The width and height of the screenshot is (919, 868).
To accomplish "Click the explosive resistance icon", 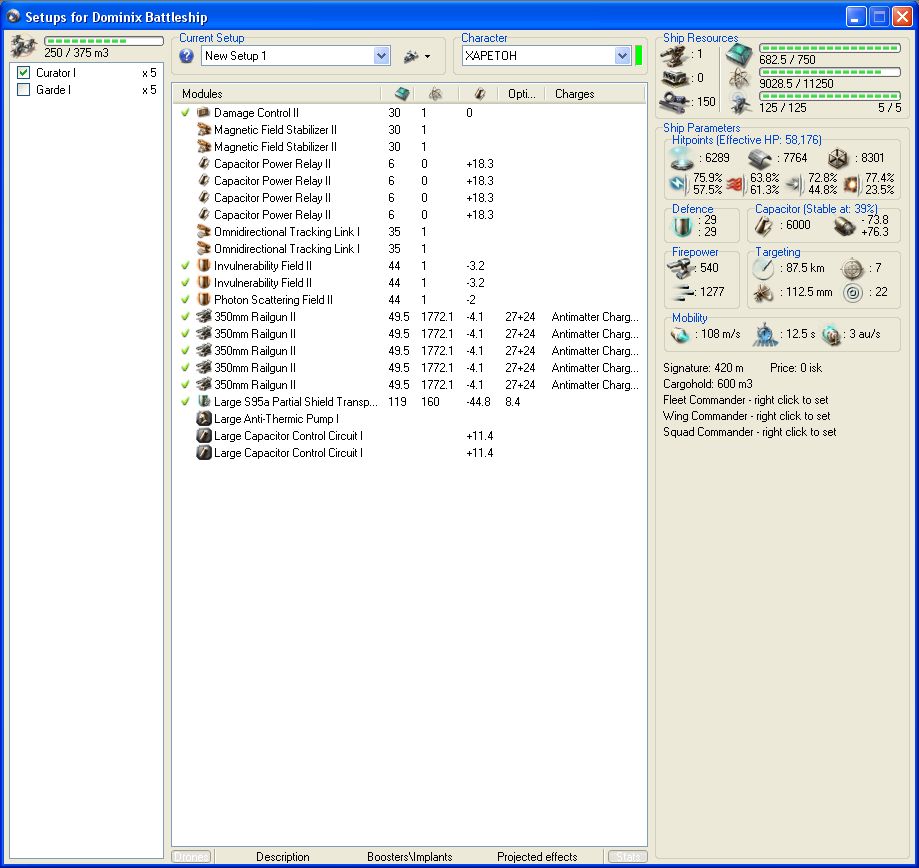I will 852,185.
